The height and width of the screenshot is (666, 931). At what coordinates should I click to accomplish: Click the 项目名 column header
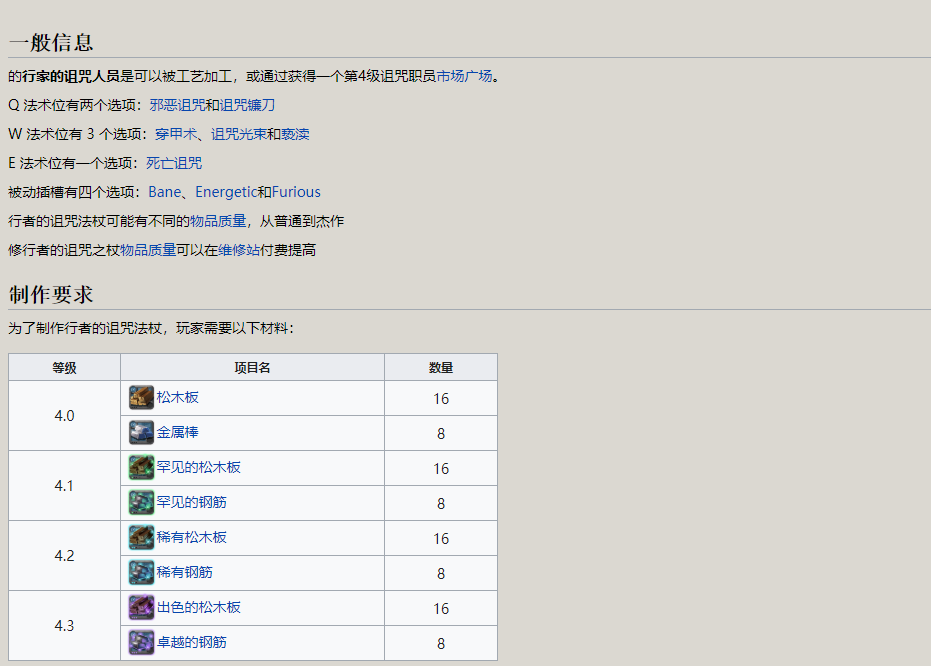pyautogui.click(x=252, y=367)
